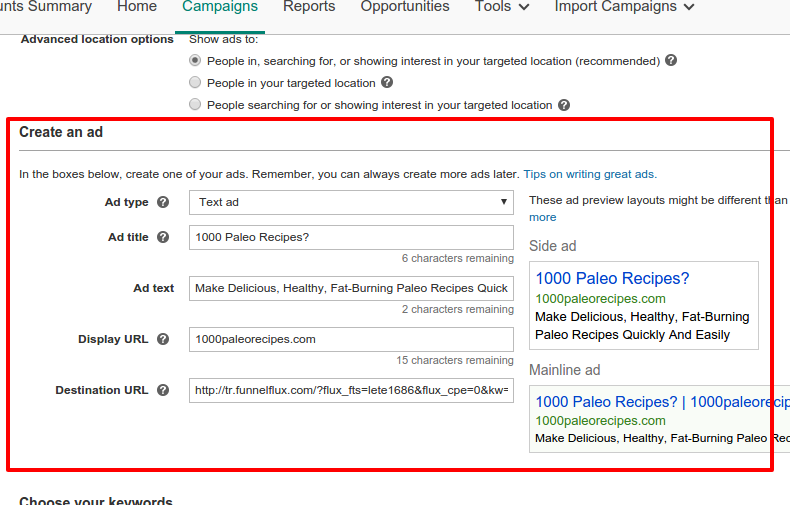Open the Ad type dropdown
This screenshot has height=505, width=790.
click(351, 202)
